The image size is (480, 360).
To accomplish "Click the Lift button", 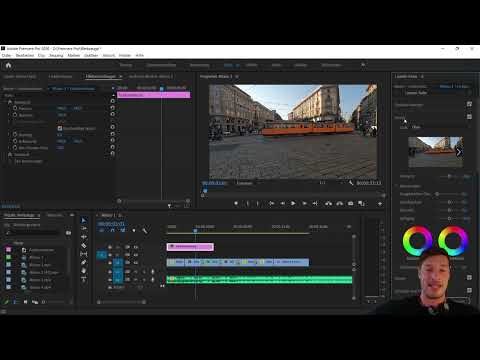I will (x=328, y=203).
